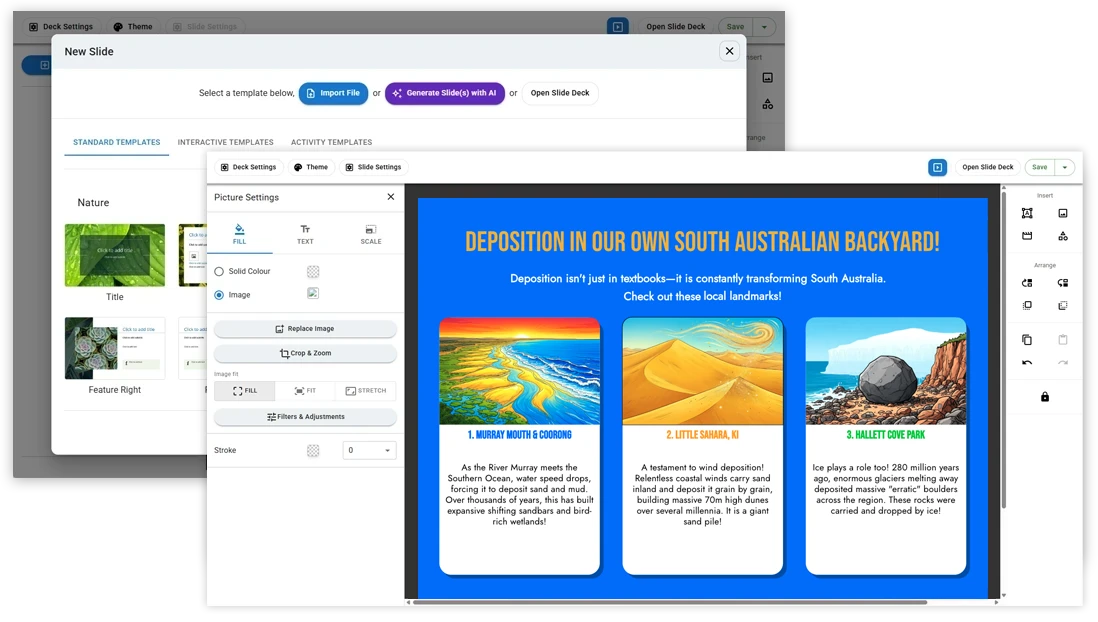Insert a shape using the shapes icon
Screen dimensions: 1098x622
coord(1062,236)
